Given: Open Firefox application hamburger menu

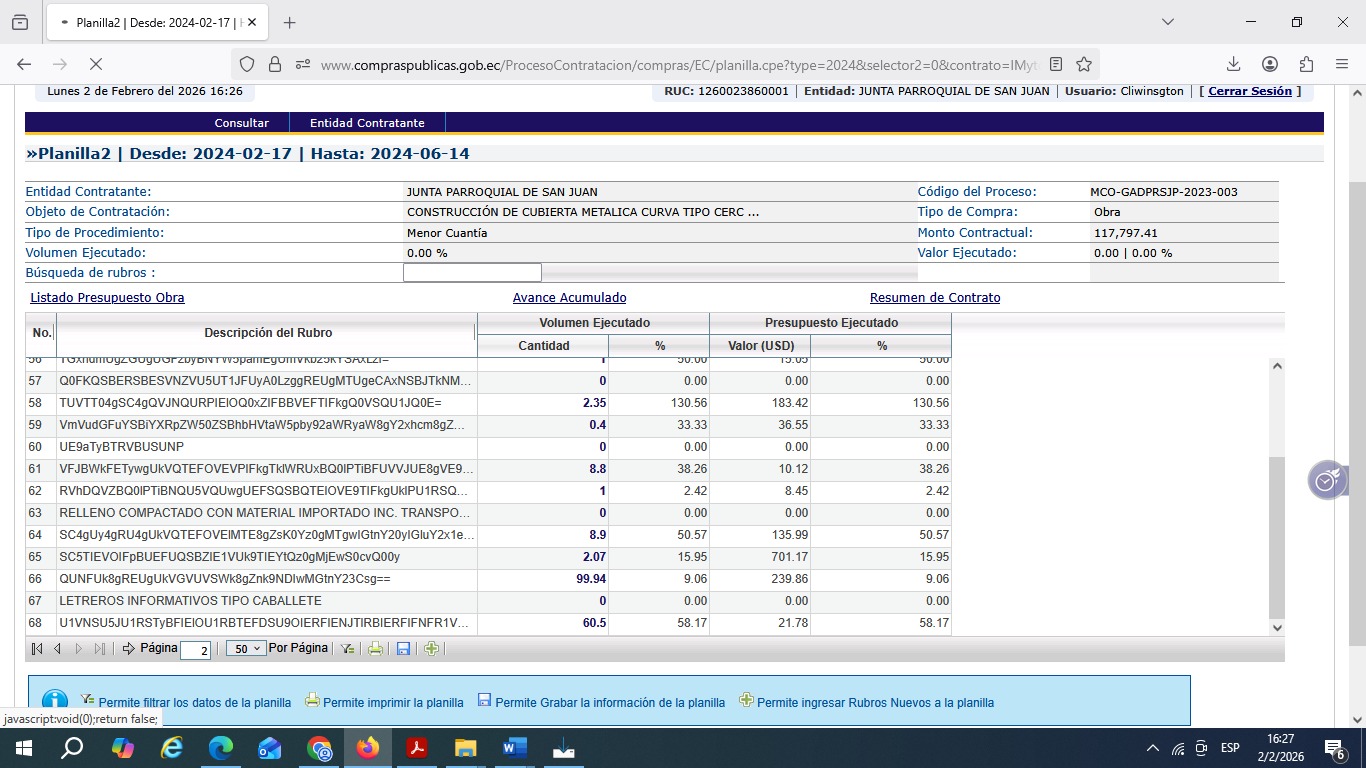Looking at the screenshot, I should [1342, 64].
